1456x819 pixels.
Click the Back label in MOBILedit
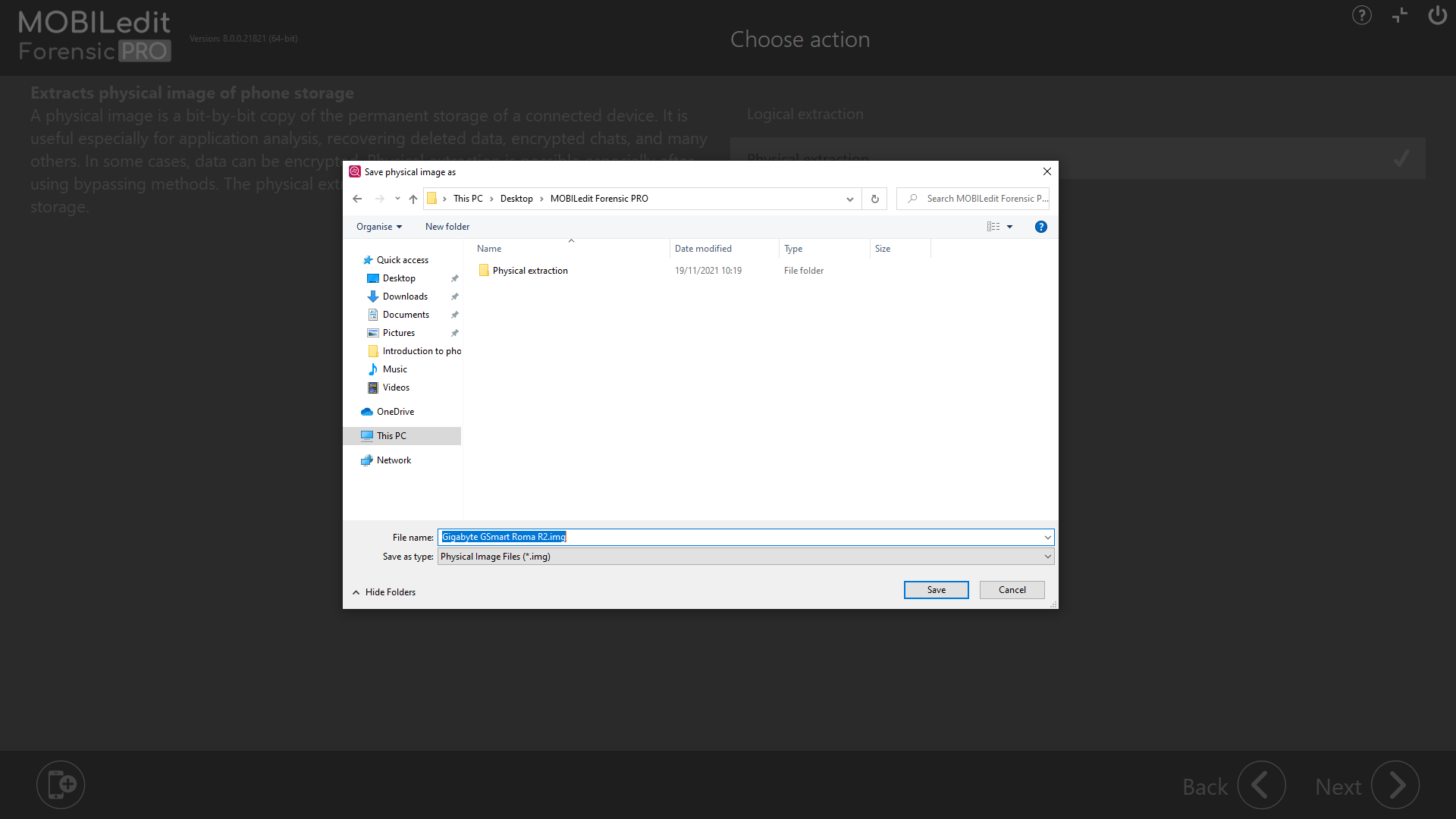1205,787
